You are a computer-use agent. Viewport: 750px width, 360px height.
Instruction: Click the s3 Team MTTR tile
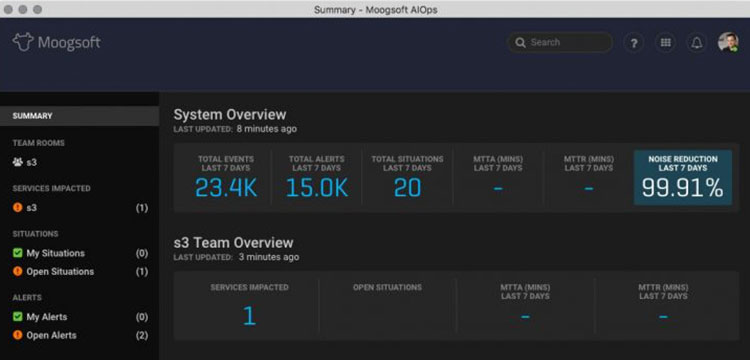[663, 306]
